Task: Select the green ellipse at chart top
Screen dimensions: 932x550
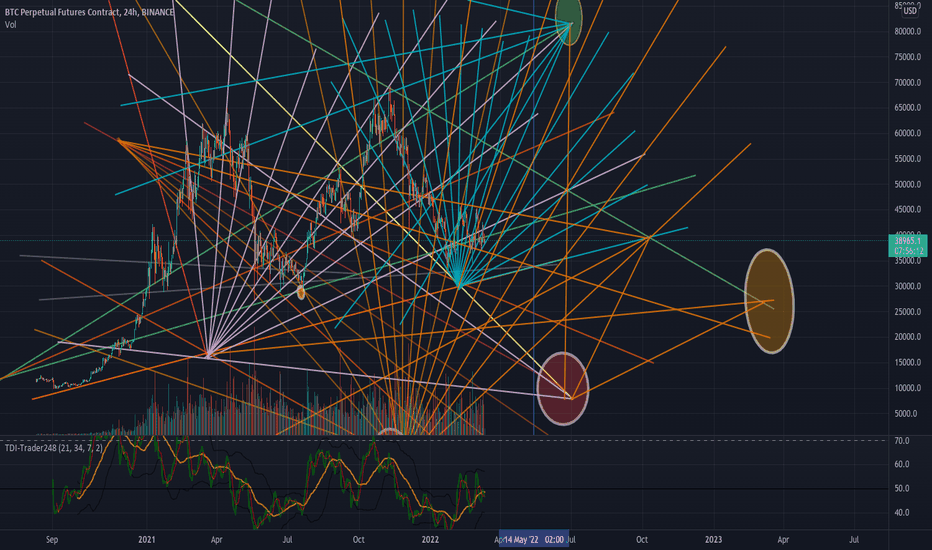Action: pos(569,21)
